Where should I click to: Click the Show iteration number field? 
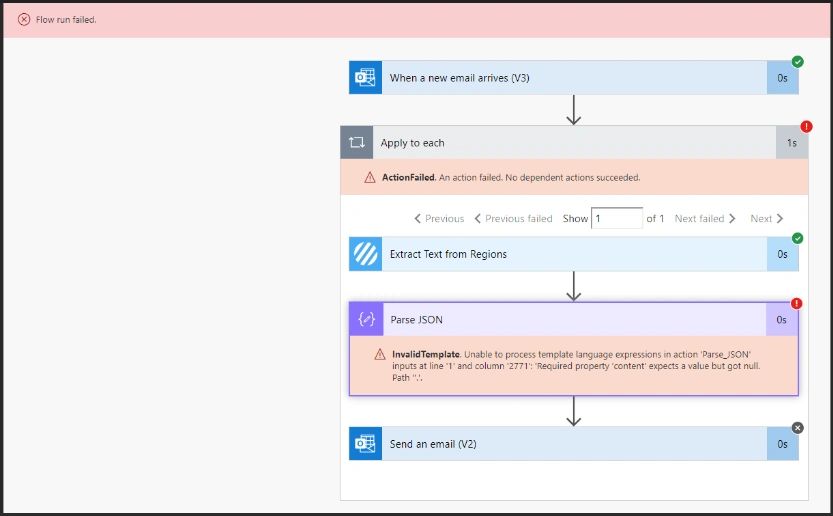(x=616, y=218)
